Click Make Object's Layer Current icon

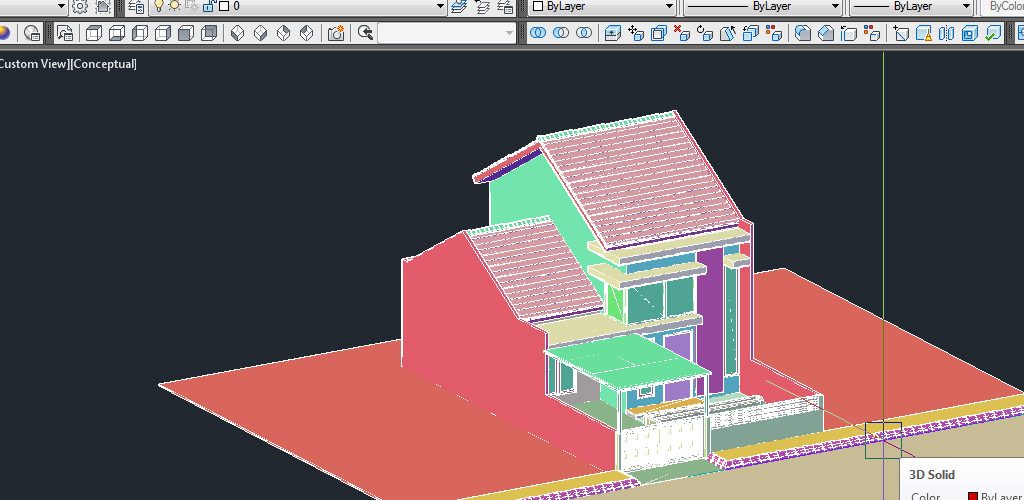click(459, 7)
